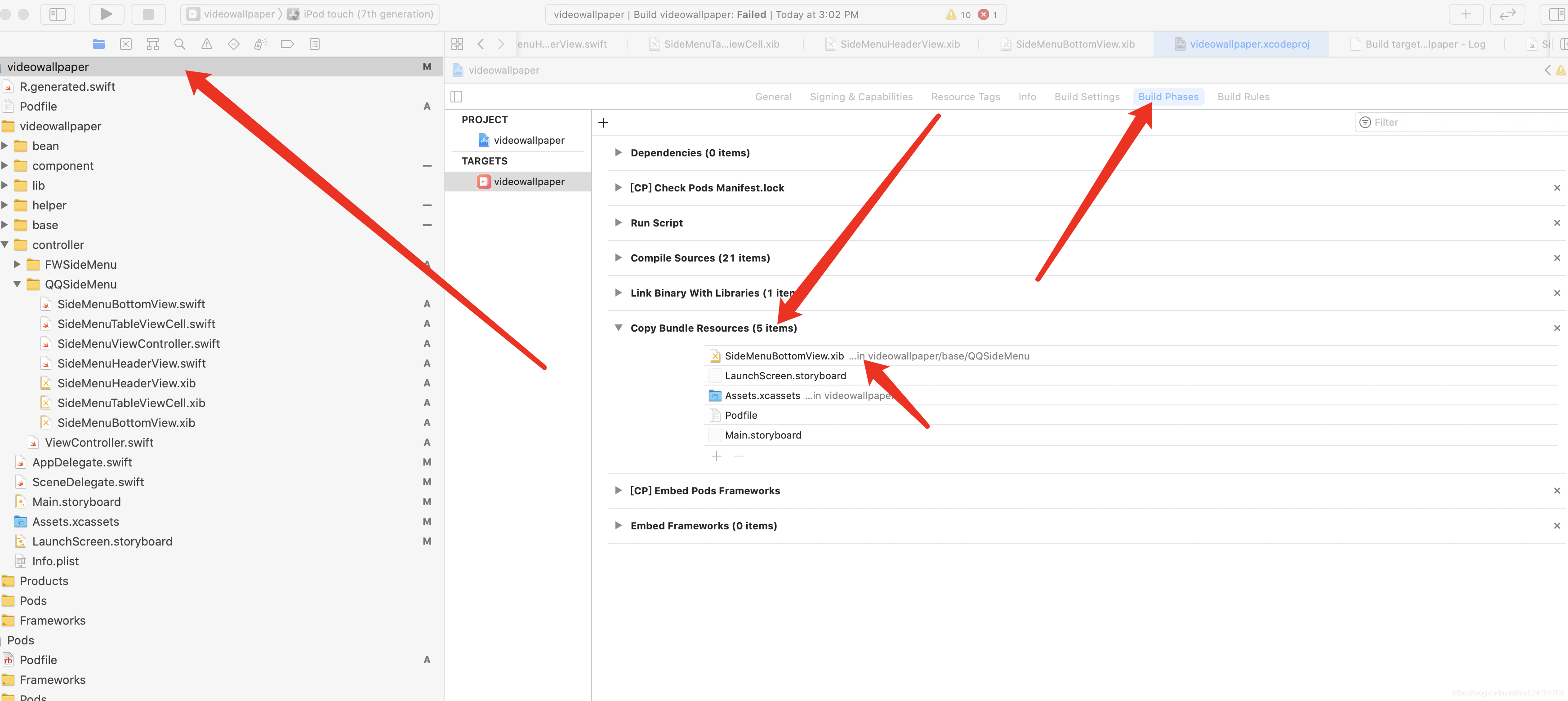Viewport: 1568px width, 701px height.
Task: Click the warning count badge in the activity bar
Action: tap(959, 14)
